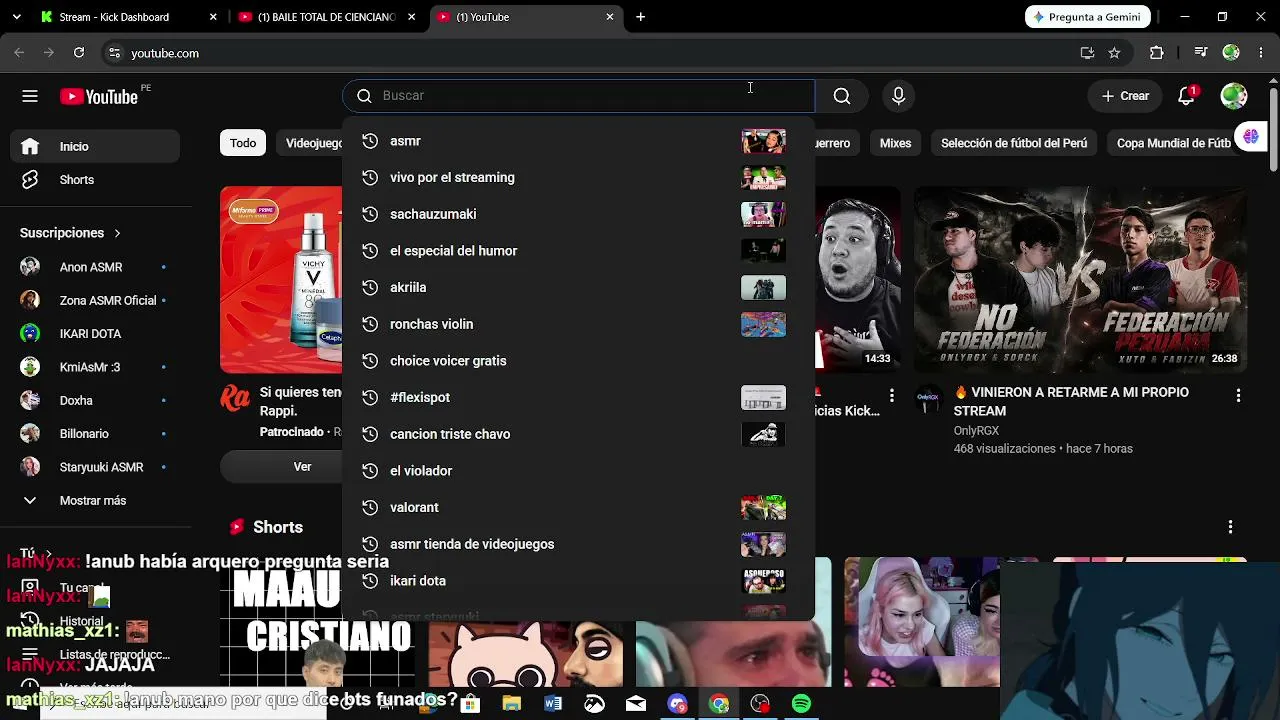Expand Mostrar más subscriptions
The width and height of the screenshot is (1280, 720).
pyautogui.click(x=96, y=501)
